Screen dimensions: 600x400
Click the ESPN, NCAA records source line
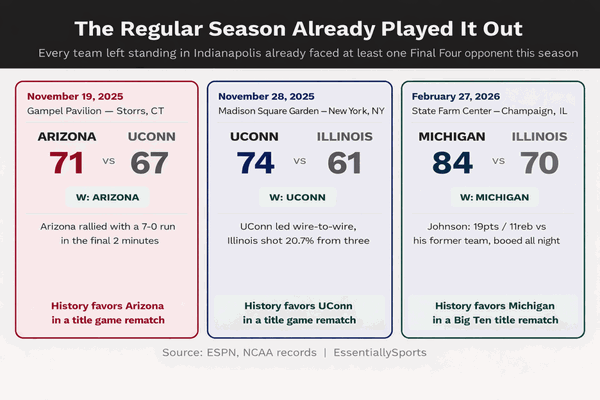pos(300,353)
